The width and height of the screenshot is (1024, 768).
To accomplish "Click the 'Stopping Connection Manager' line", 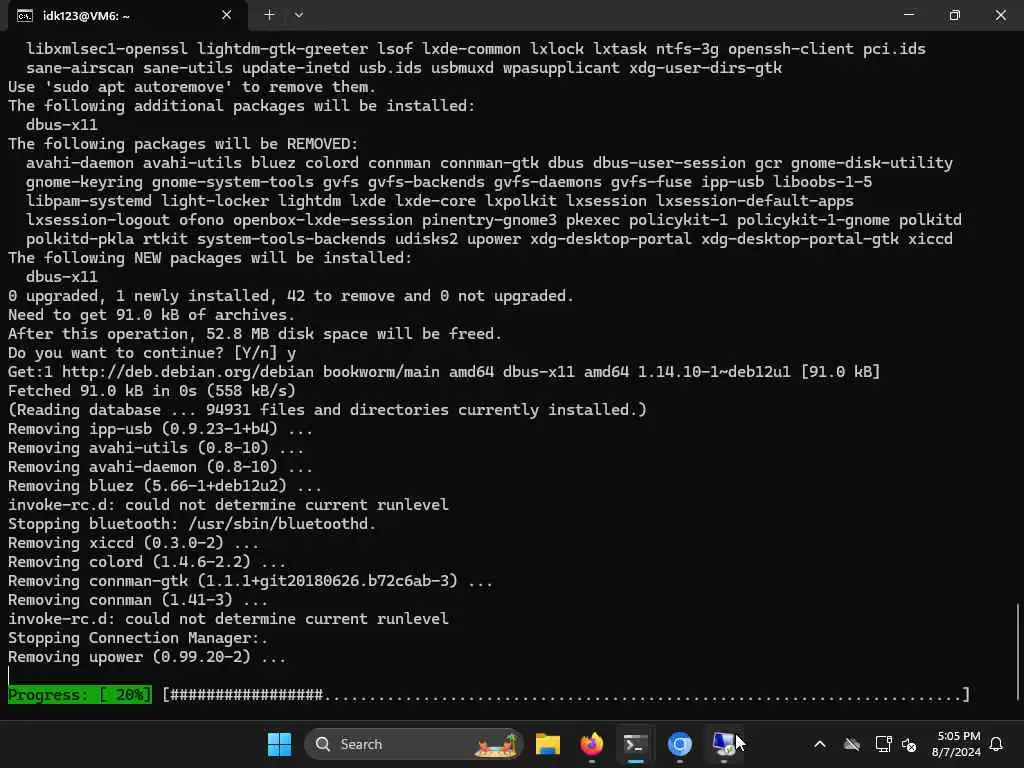I will pyautogui.click(x=138, y=638).
